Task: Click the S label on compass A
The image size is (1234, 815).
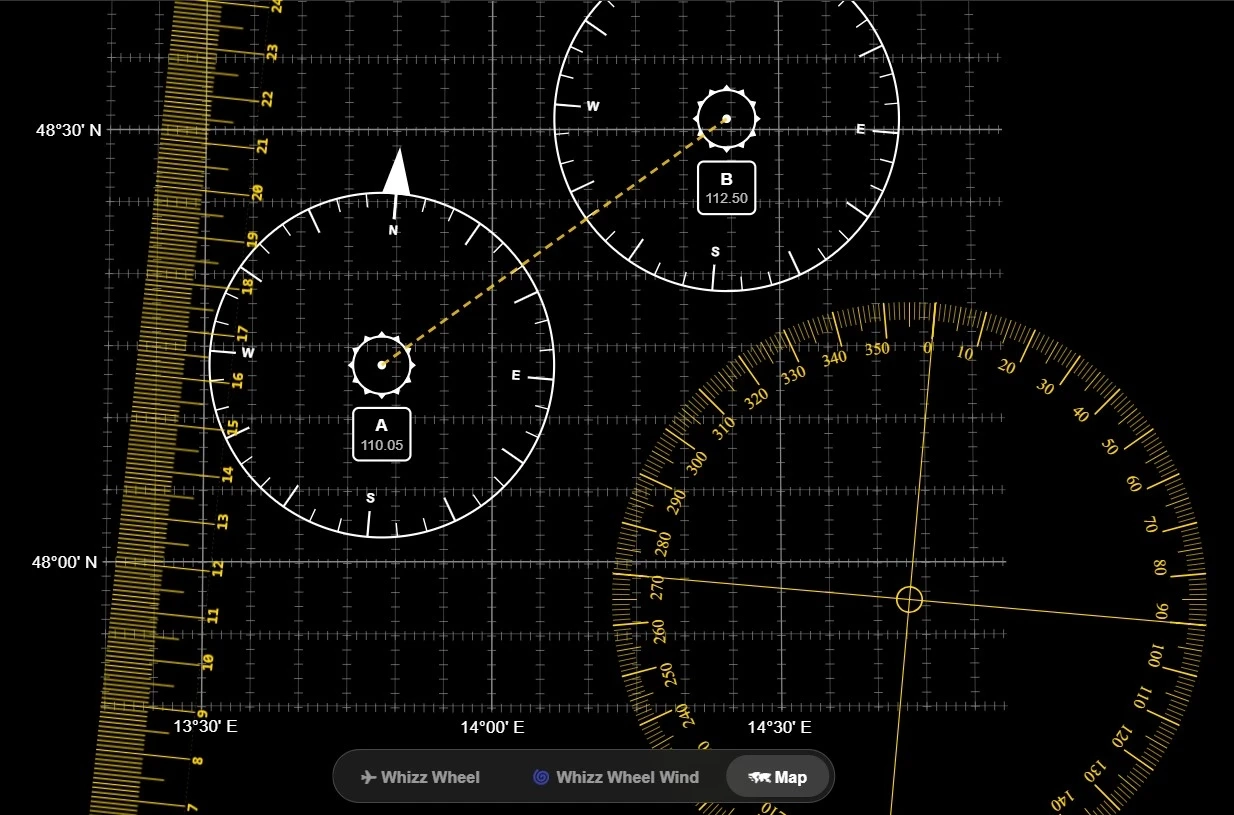Action: pyautogui.click(x=370, y=498)
